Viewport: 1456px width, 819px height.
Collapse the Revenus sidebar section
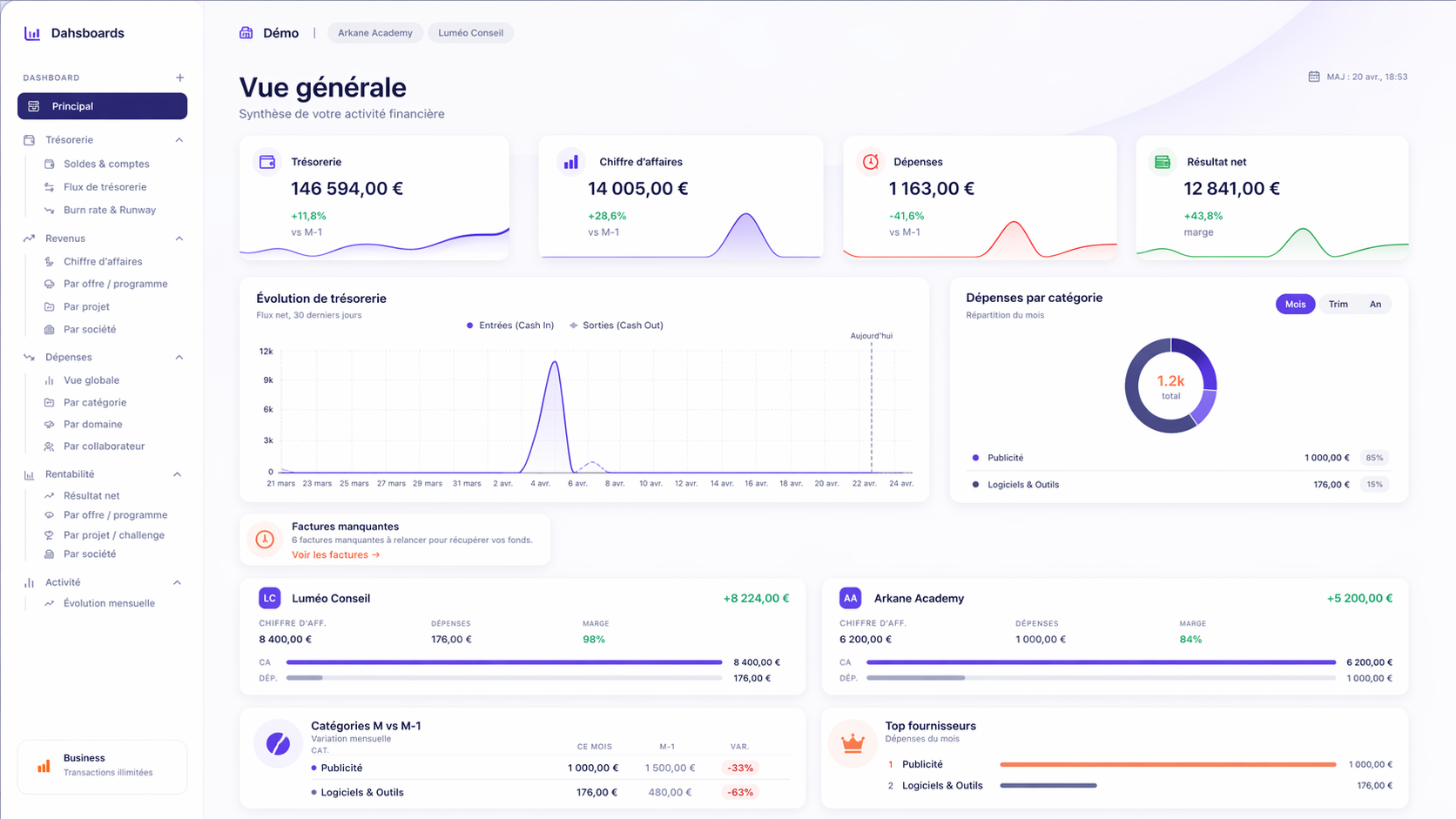[x=179, y=238]
